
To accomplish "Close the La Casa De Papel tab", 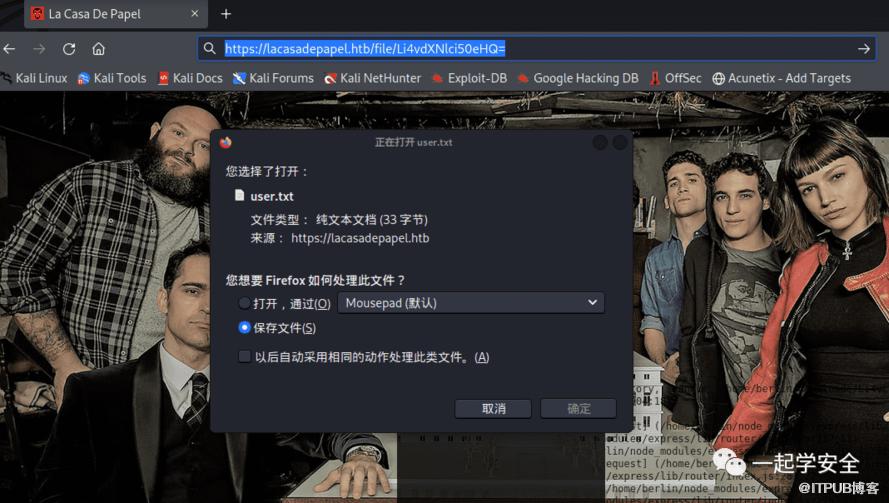I will tap(195, 14).
